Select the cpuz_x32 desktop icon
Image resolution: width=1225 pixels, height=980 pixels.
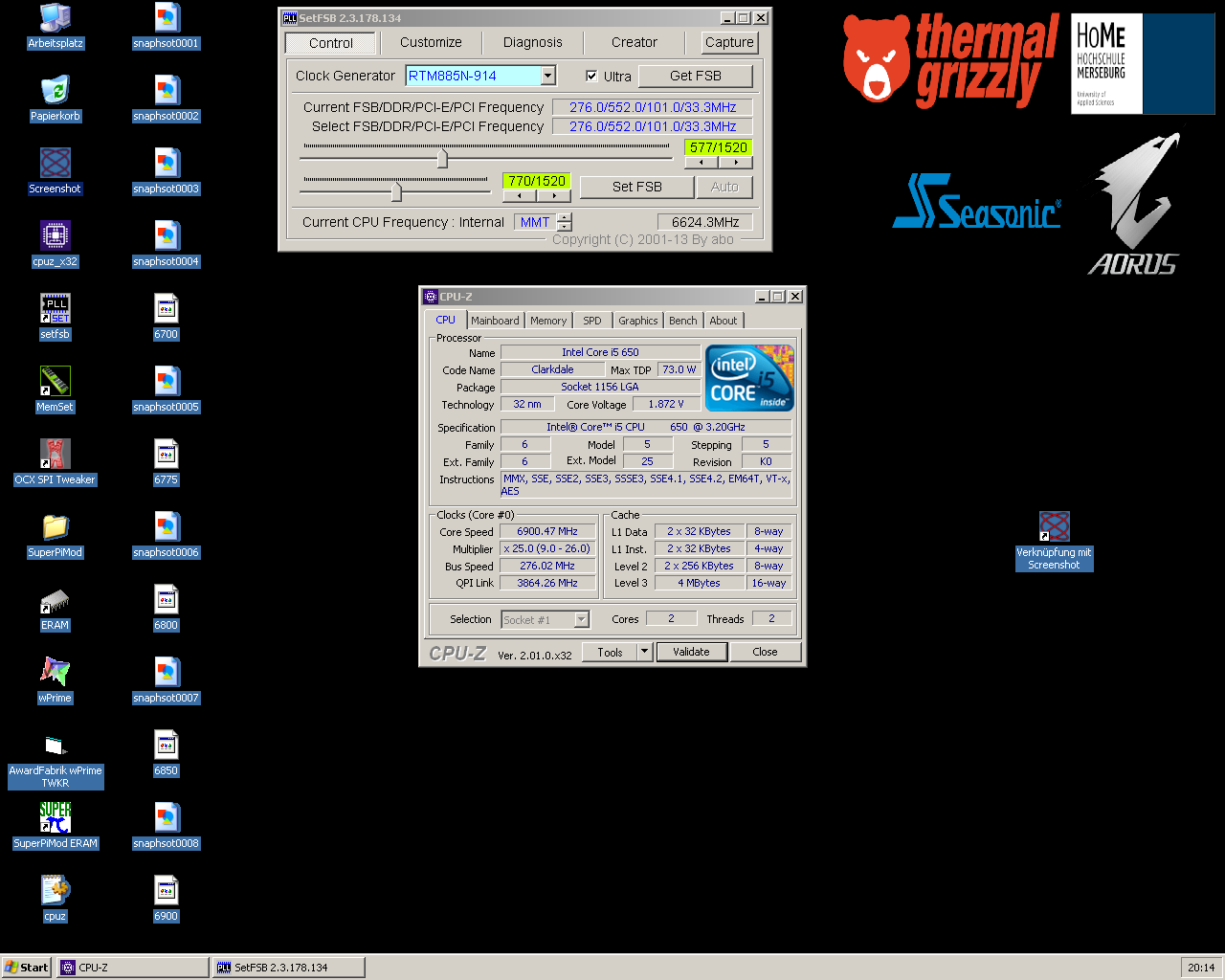[x=56, y=244]
